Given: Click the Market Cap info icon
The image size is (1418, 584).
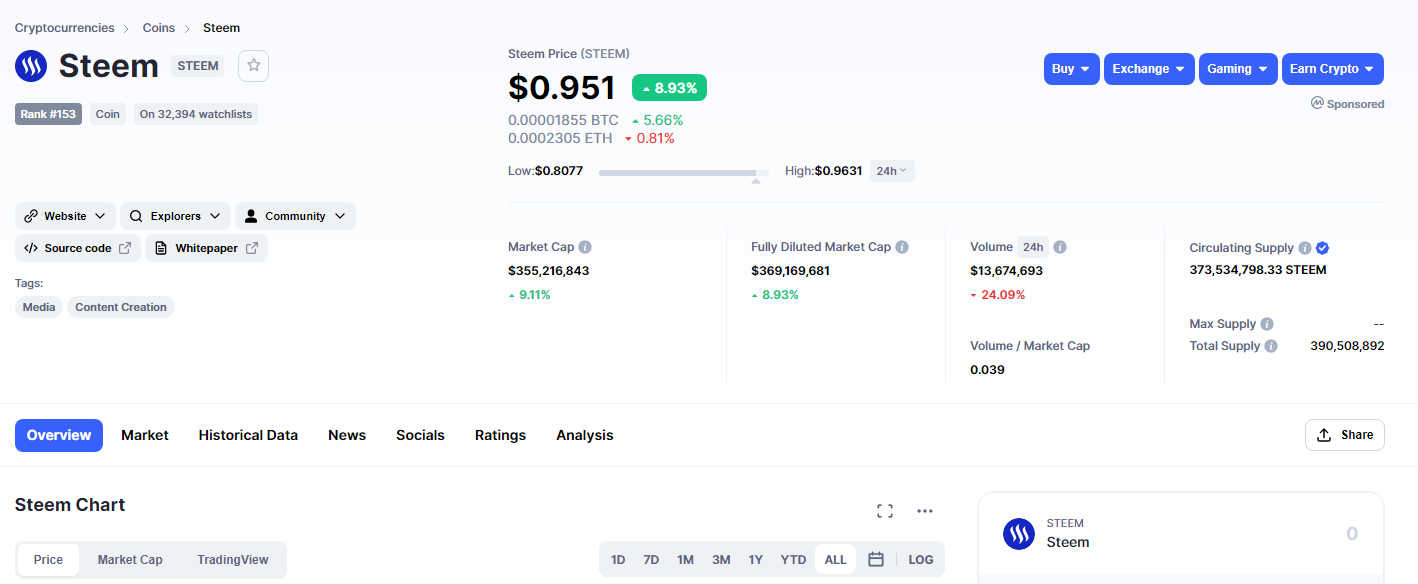Looking at the screenshot, I should click(585, 247).
